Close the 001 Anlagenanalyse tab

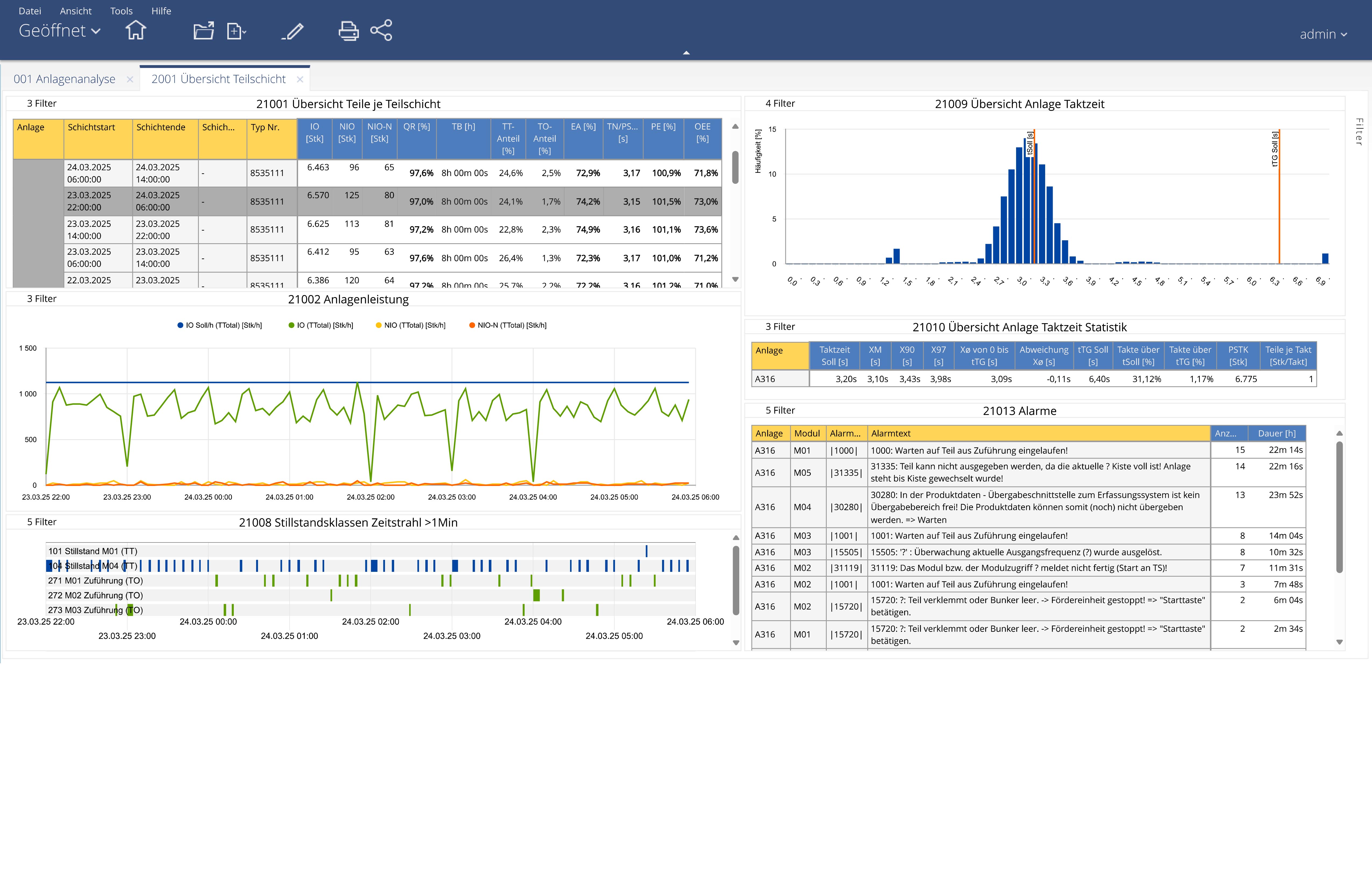(x=130, y=80)
